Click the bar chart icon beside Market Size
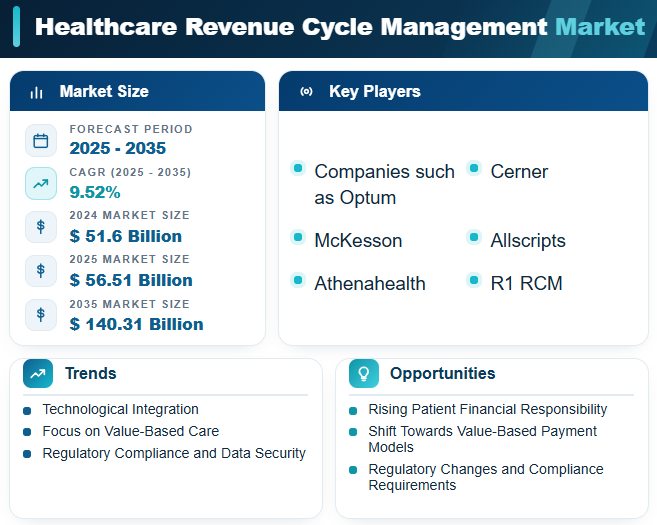 pos(36,93)
